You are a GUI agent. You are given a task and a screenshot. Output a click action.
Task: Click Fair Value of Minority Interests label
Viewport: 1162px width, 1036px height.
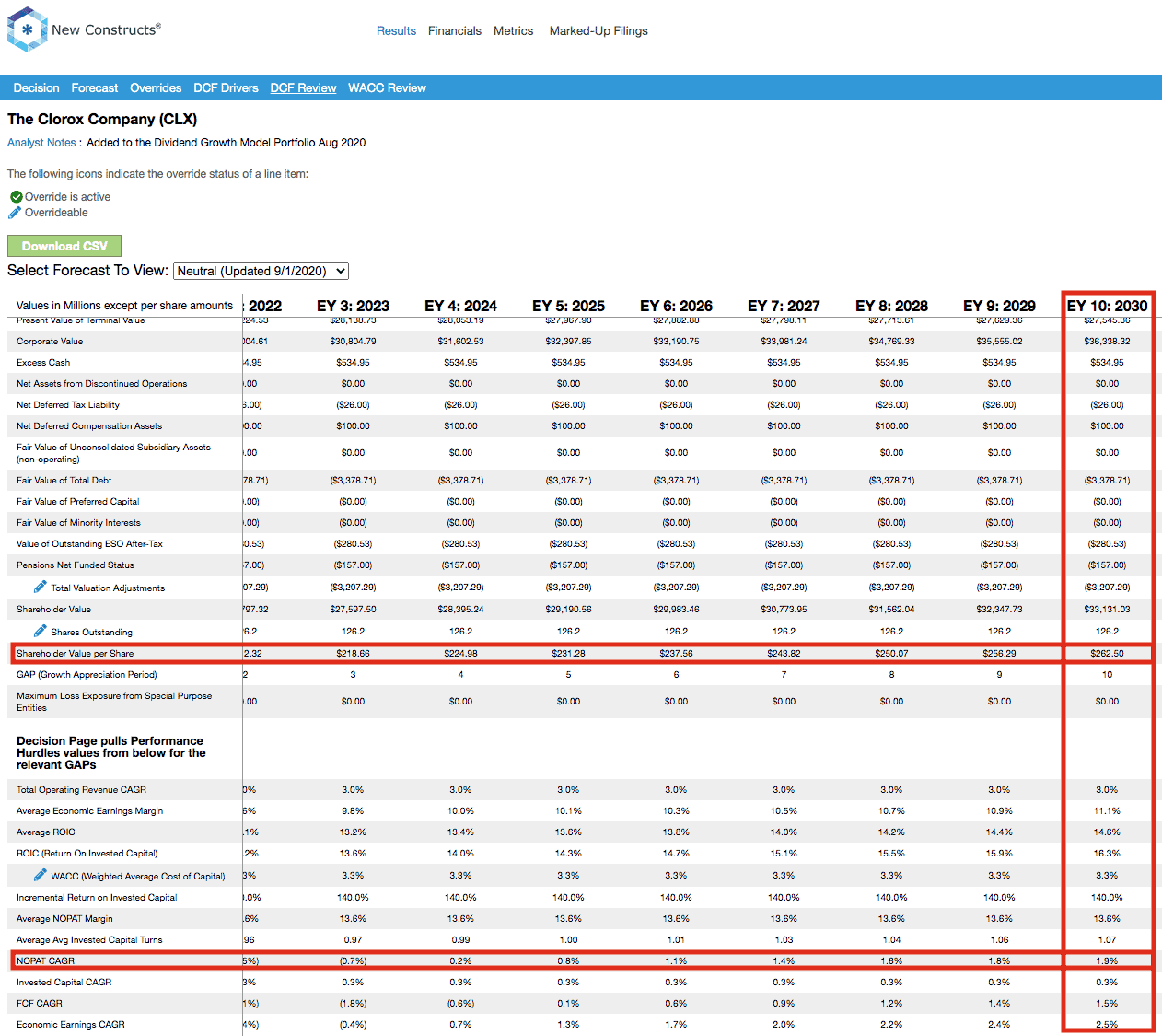pyautogui.click(x=78, y=523)
